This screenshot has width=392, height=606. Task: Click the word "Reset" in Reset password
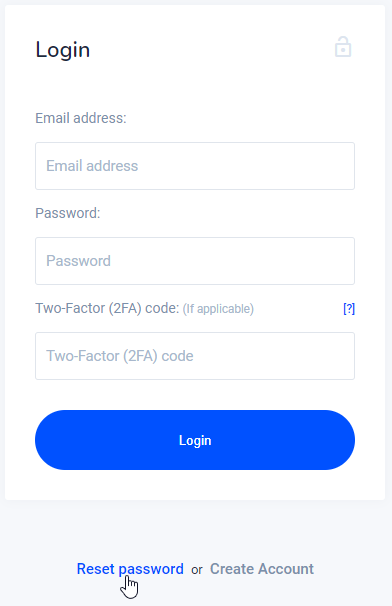95,569
